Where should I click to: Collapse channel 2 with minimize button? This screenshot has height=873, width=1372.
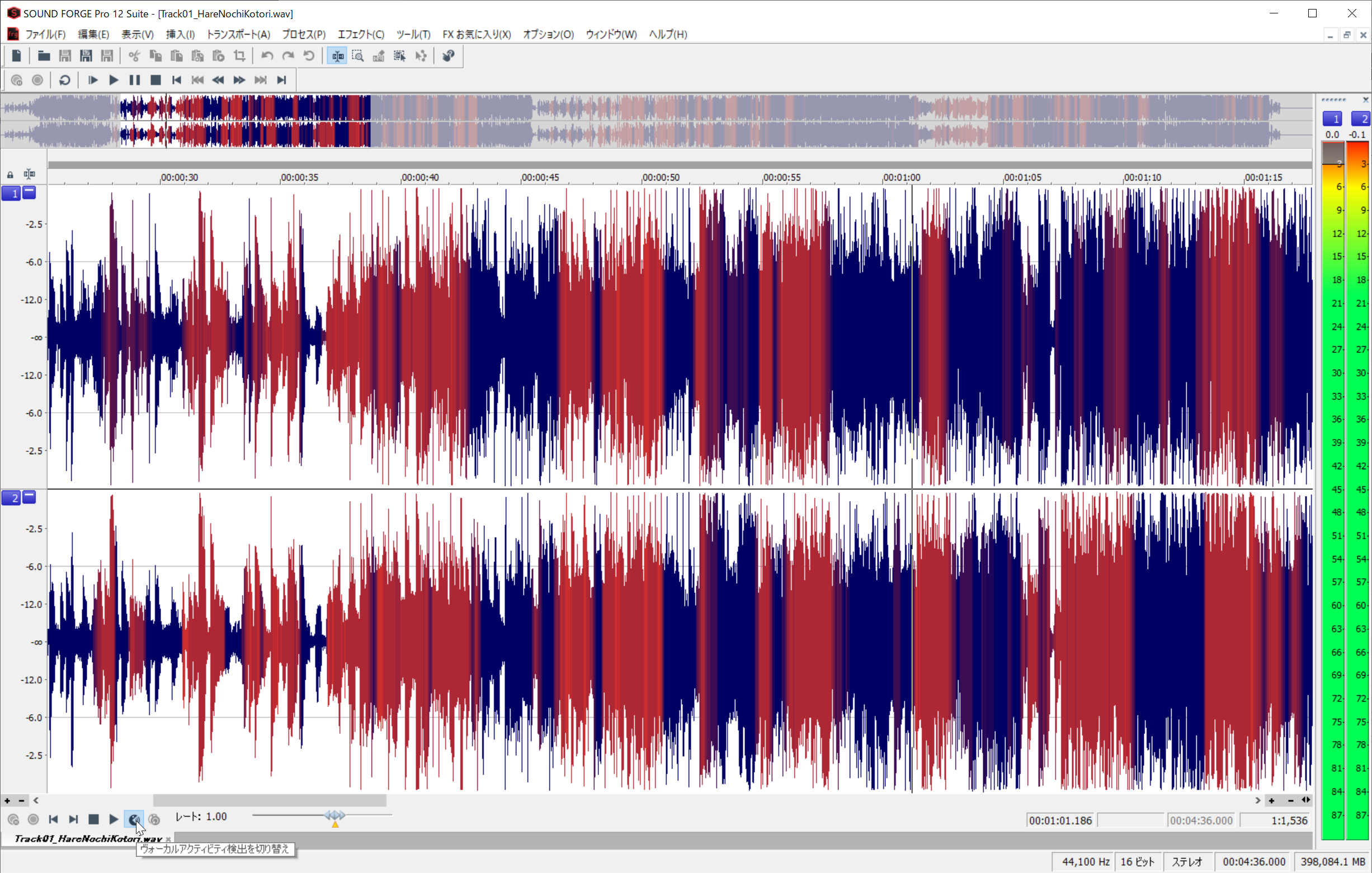click(x=29, y=497)
